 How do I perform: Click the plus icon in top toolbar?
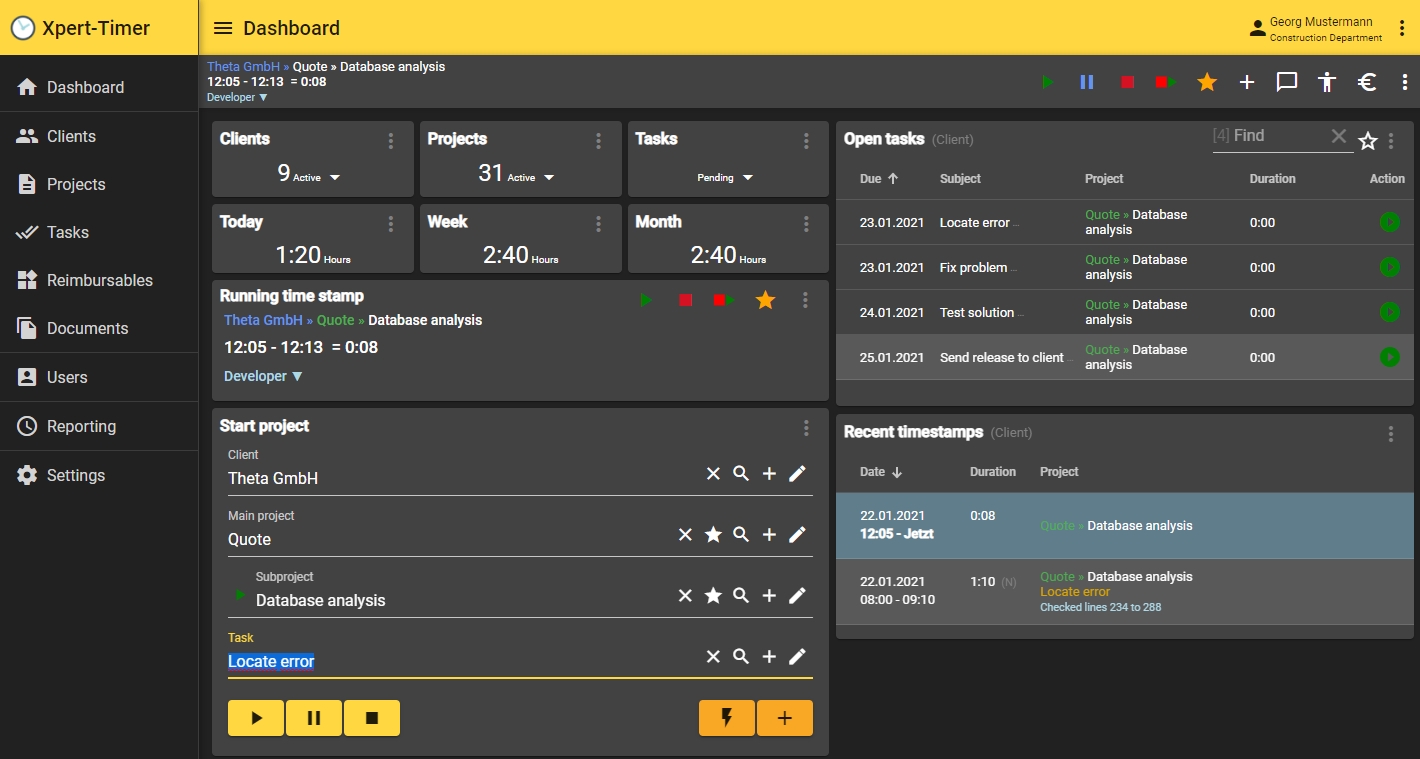coord(1247,82)
